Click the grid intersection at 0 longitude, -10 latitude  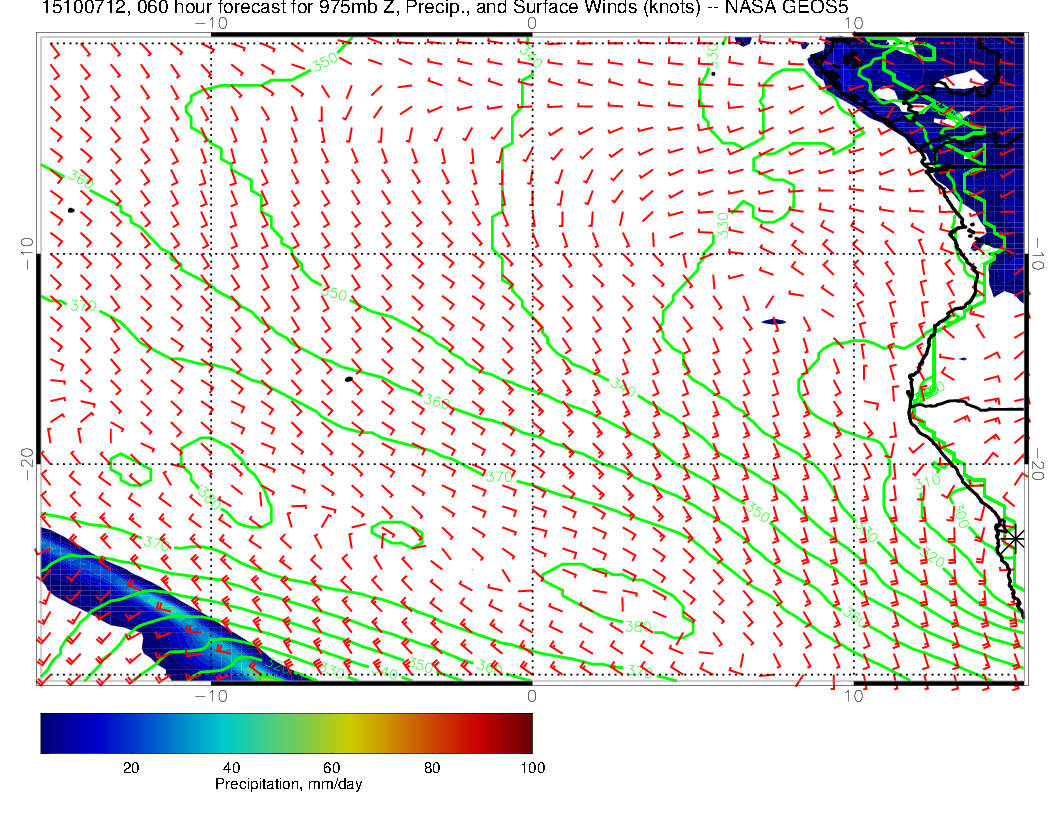point(531,254)
